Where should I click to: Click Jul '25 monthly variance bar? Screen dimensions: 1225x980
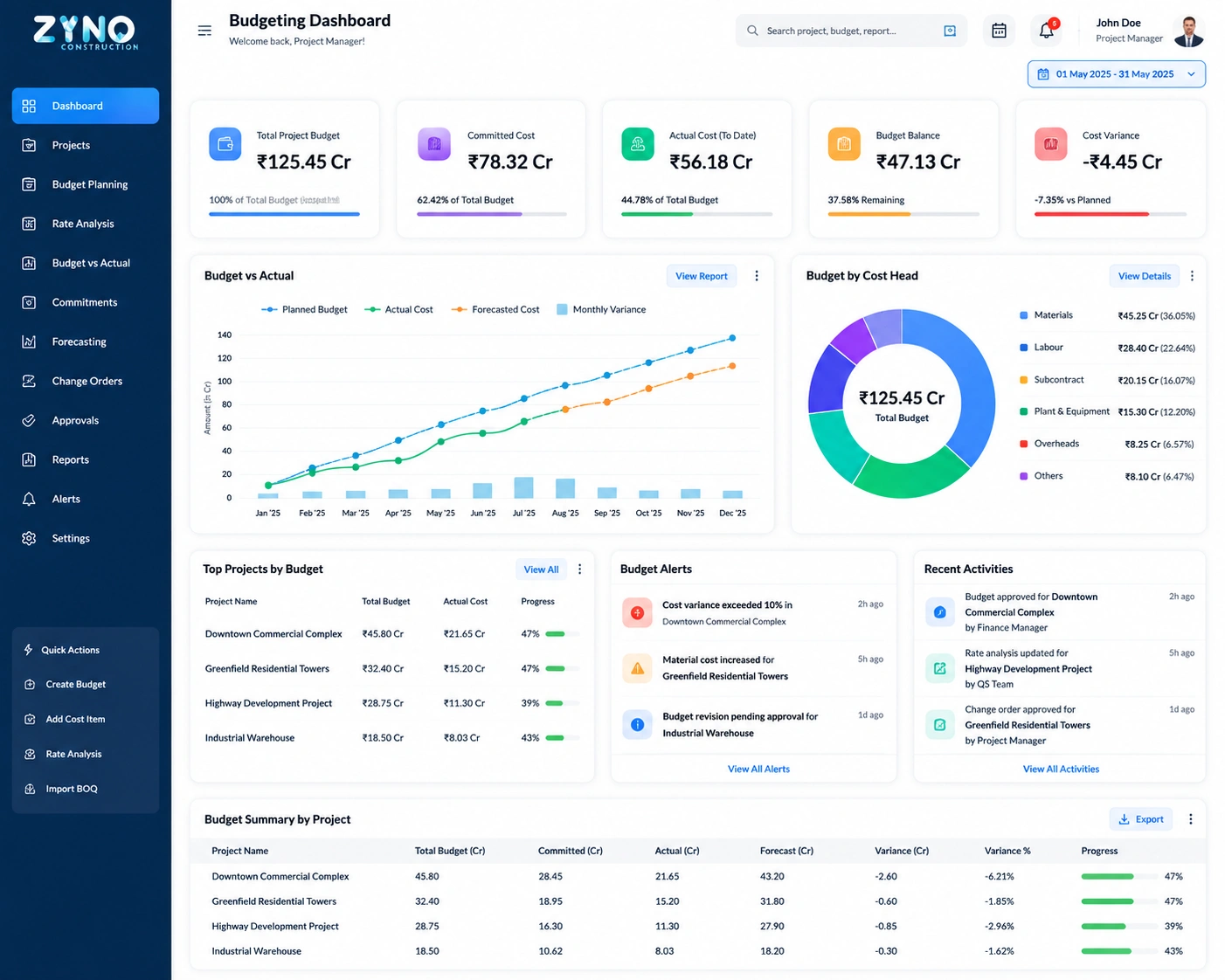pos(523,487)
